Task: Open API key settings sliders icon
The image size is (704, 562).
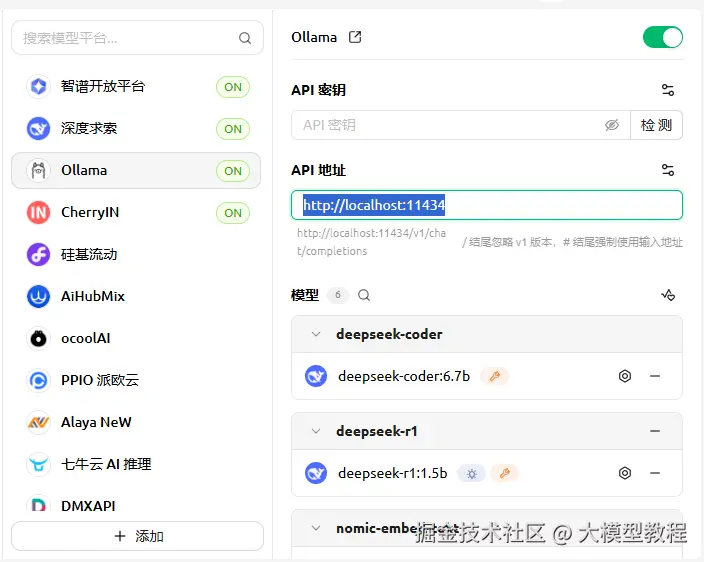Action: coord(668,90)
